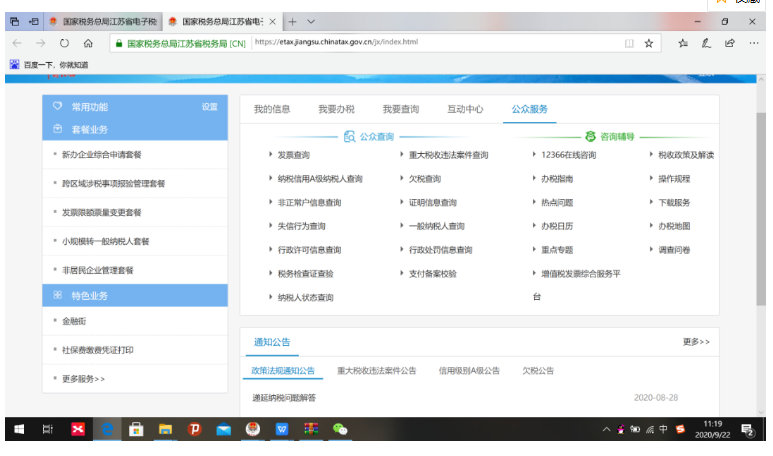Open 办税地图
The width and height of the screenshot is (773, 456).
(674, 226)
